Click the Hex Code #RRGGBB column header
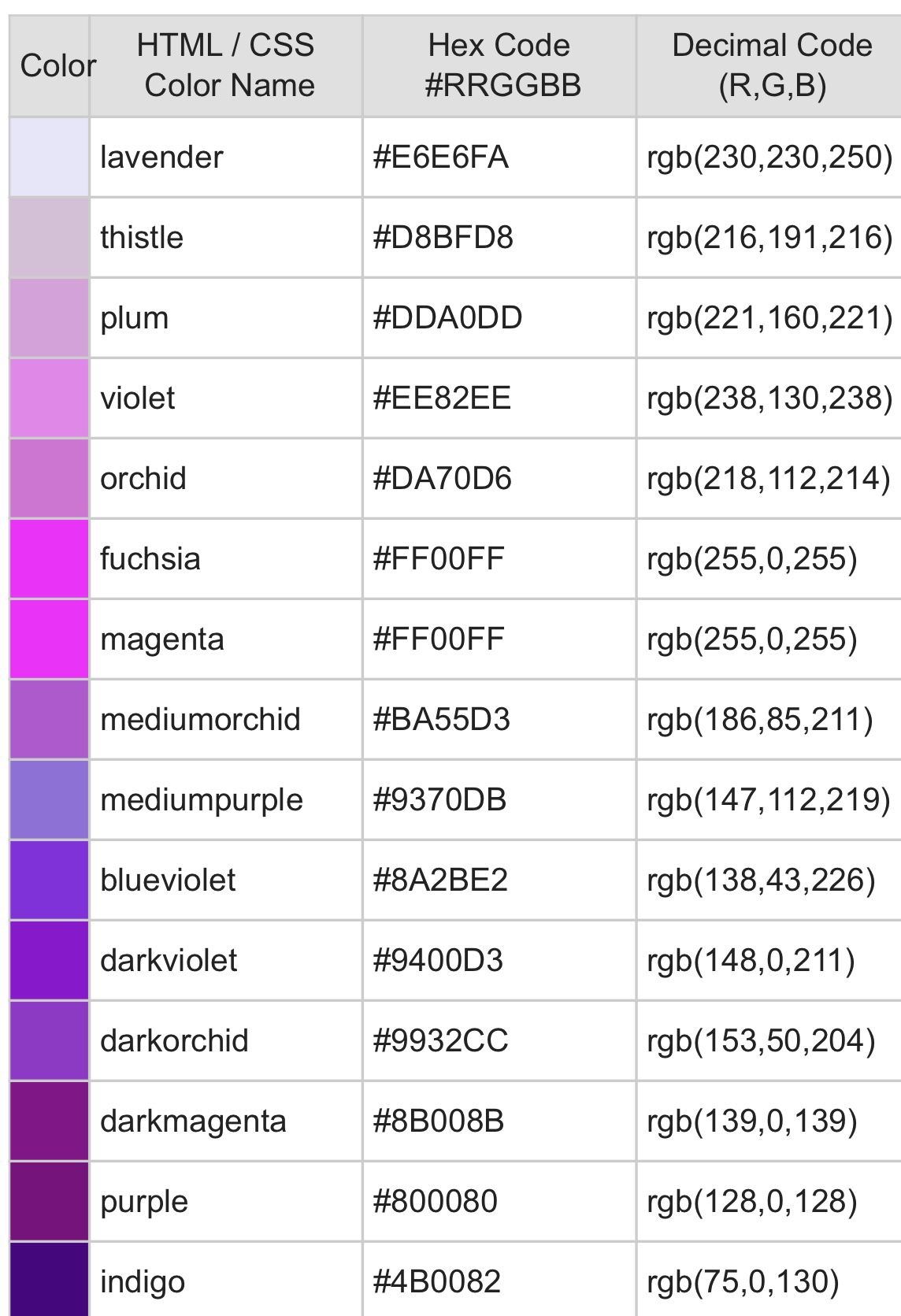The height and width of the screenshot is (1316, 901). 499,65
